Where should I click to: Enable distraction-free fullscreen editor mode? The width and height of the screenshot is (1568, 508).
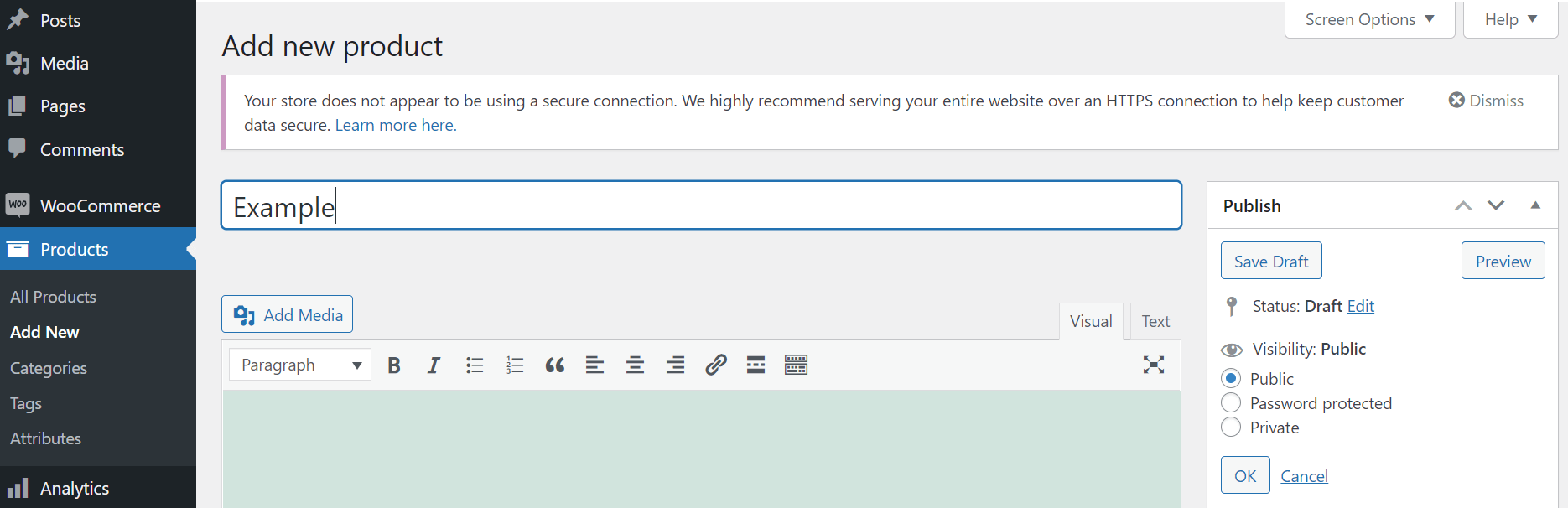pyautogui.click(x=1154, y=365)
